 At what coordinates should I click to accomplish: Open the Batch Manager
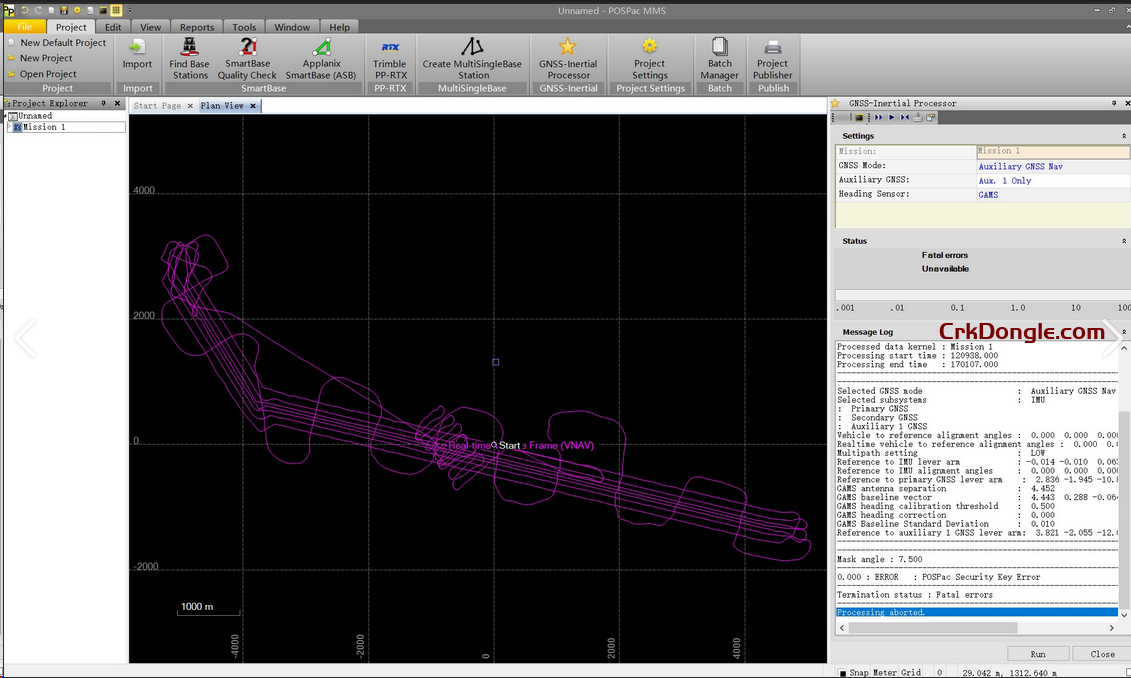tap(719, 60)
